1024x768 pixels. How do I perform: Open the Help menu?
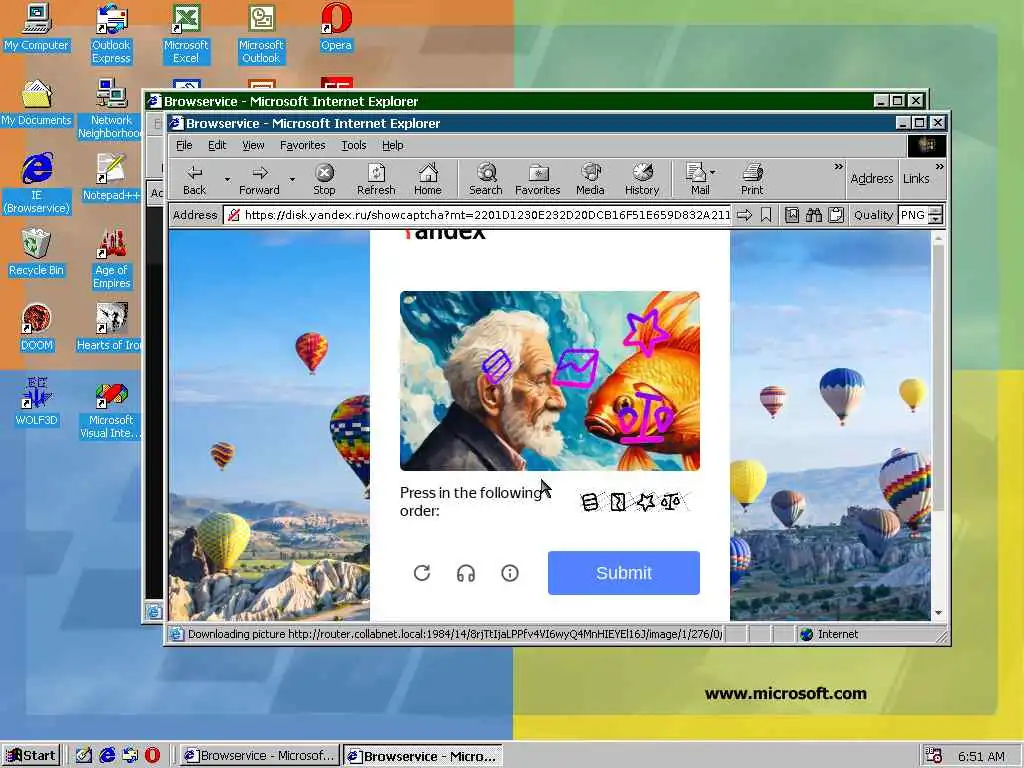(x=392, y=145)
